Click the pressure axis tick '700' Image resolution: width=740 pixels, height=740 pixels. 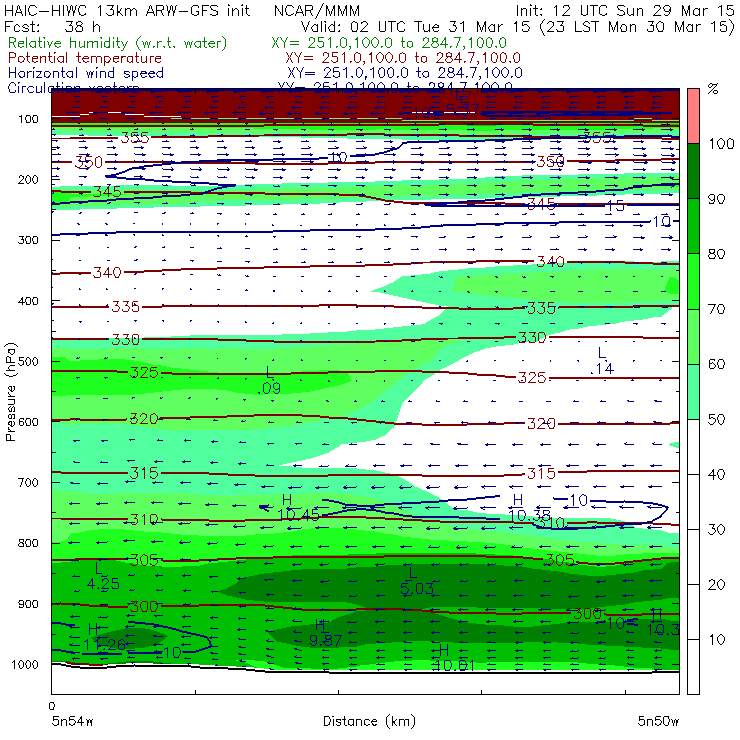click(28, 482)
